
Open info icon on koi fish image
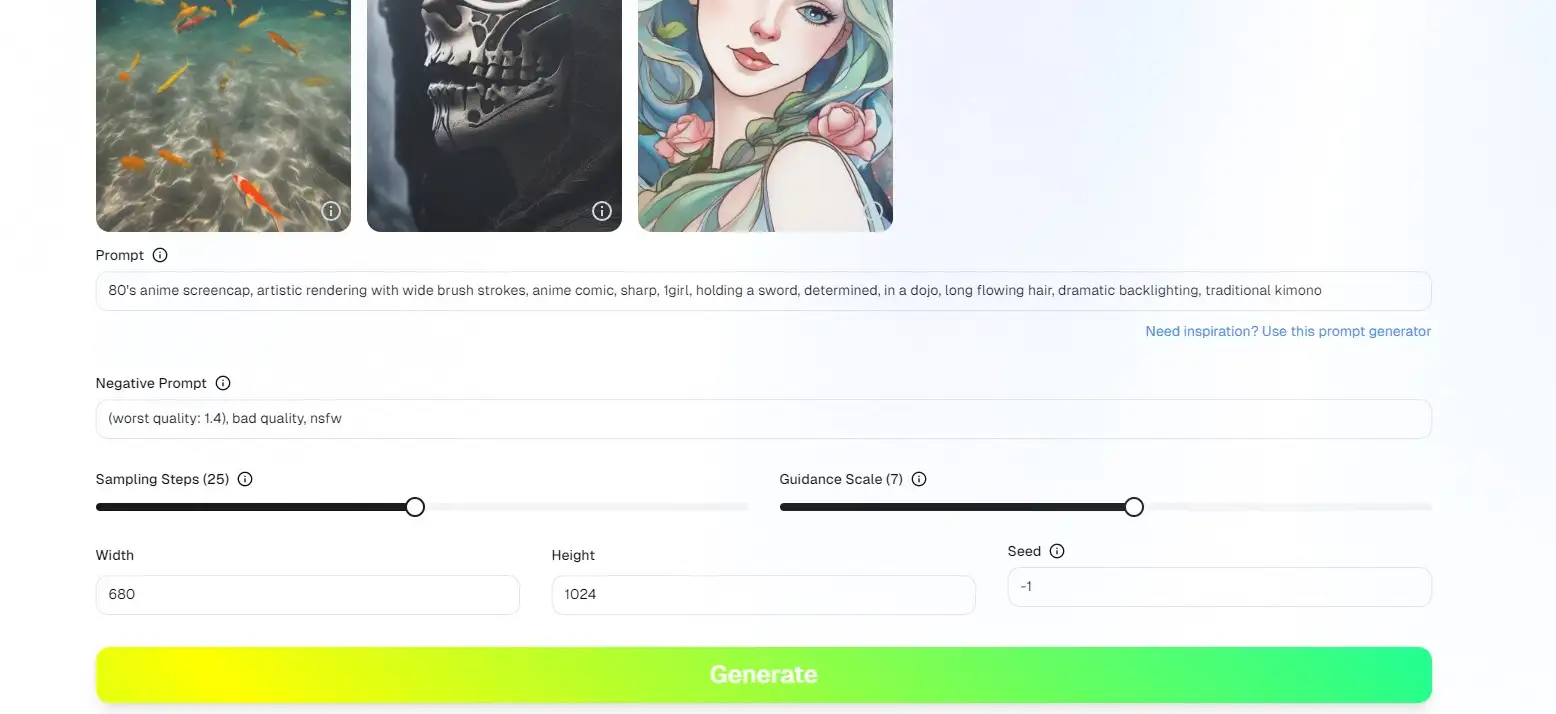click(331, 211)
